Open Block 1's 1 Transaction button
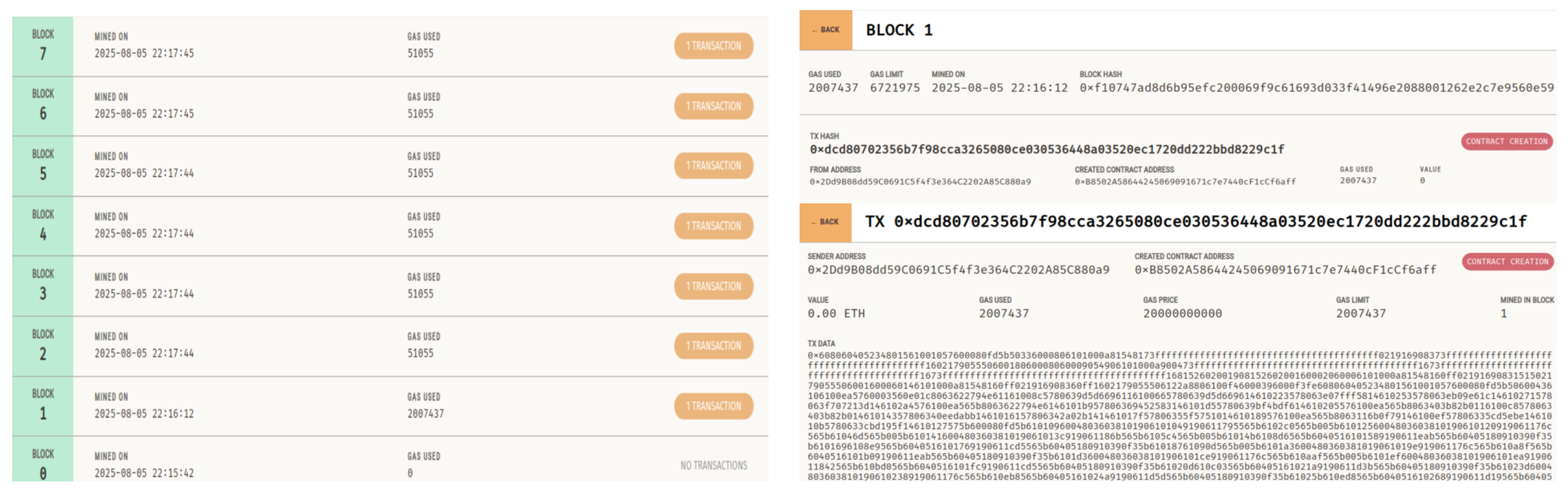The width and height of the screenshot is (1568, 496). pos(713,407)
